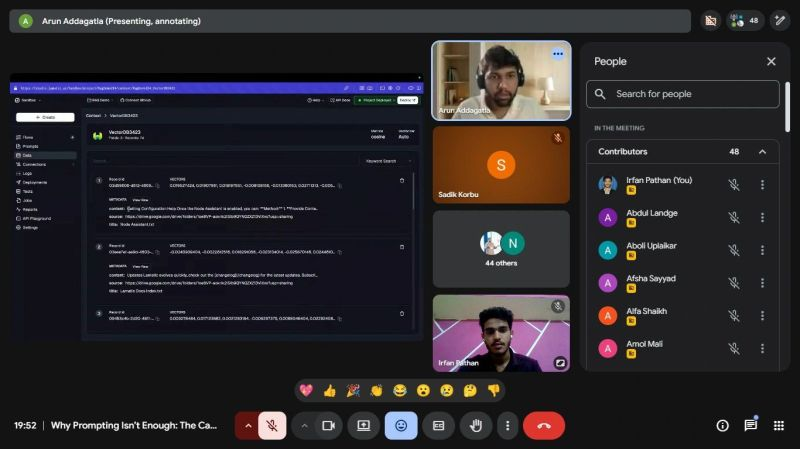Open video settings arrow beside camera
Image resolution: width=800 pixels, height=449 pixels.
click(x=304, y=425)
